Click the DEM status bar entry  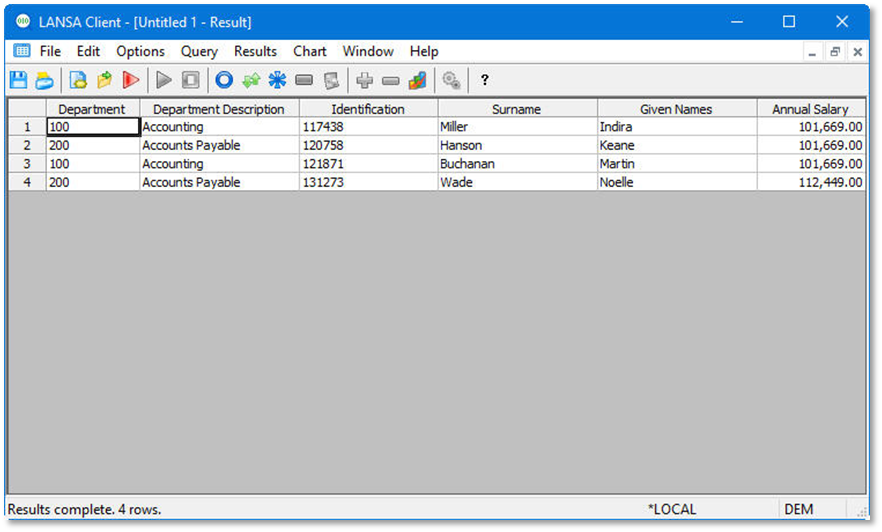(798, 509)
